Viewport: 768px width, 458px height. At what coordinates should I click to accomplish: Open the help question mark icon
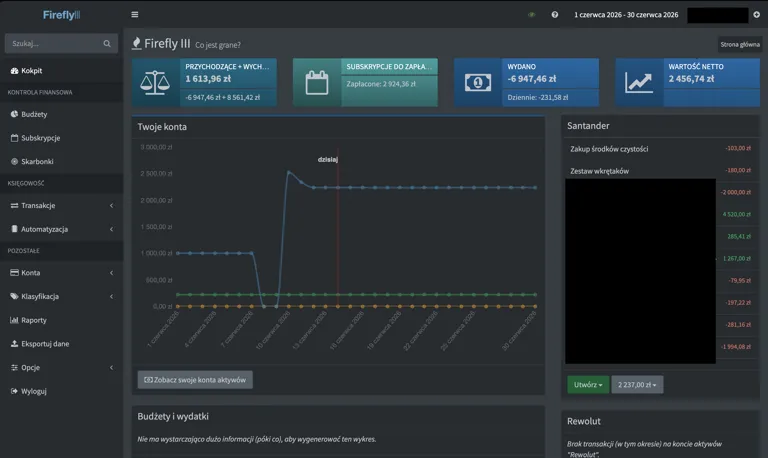pos(554,15)
